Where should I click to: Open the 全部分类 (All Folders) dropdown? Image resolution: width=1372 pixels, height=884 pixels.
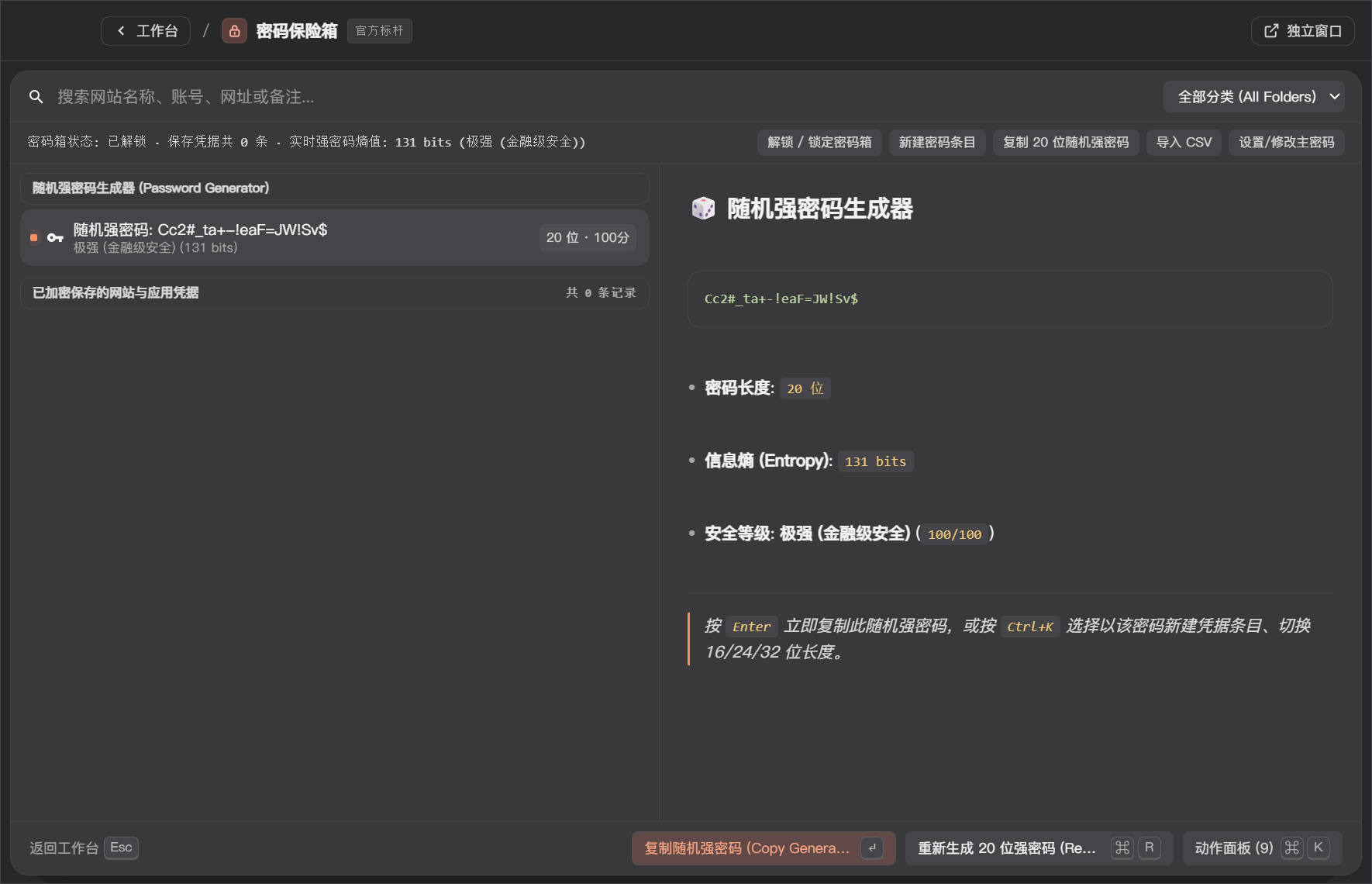coord(1253,97)
